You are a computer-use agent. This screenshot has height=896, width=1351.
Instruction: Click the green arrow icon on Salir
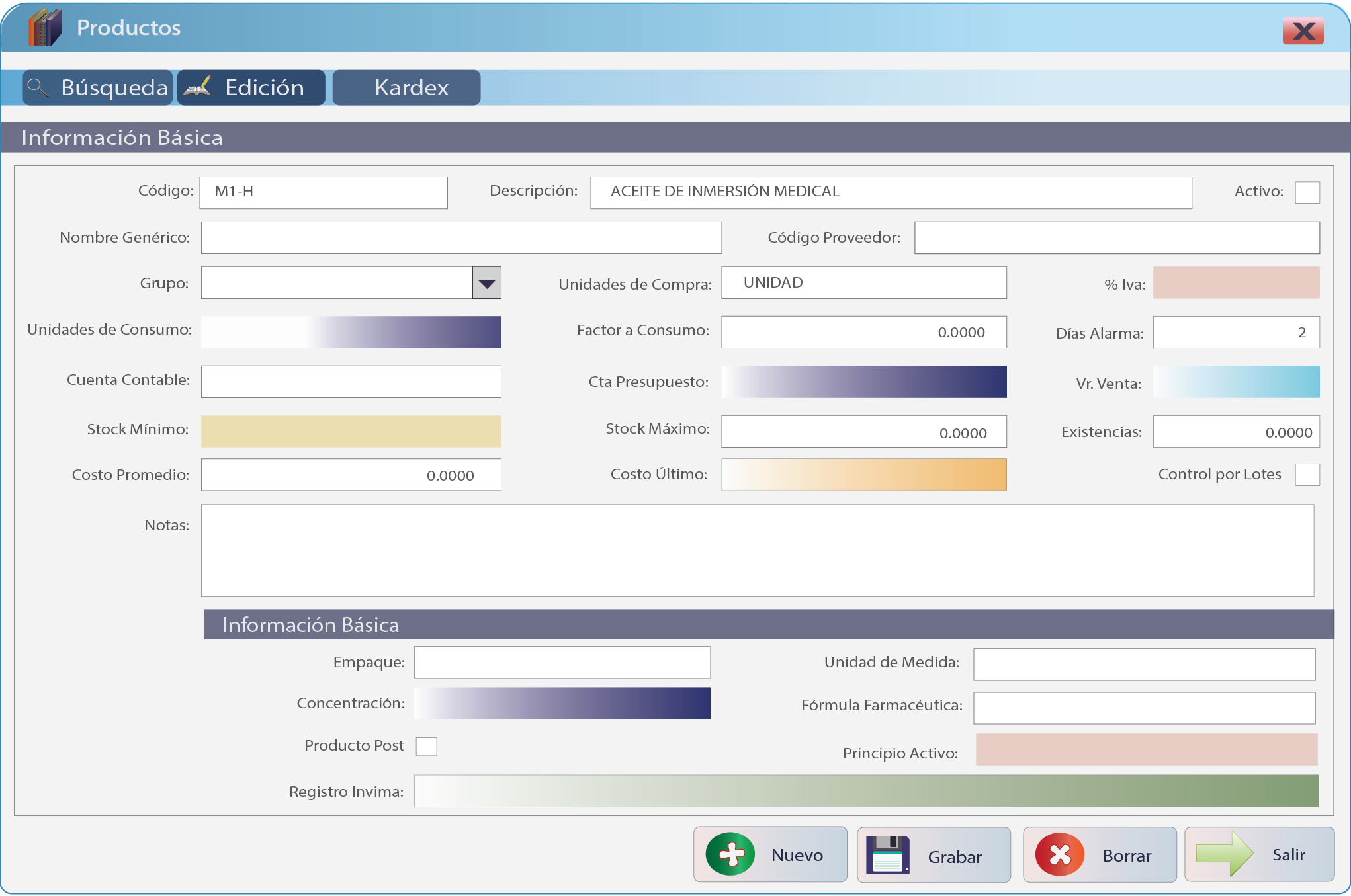pyautogui.click(x=1225, y=854)
